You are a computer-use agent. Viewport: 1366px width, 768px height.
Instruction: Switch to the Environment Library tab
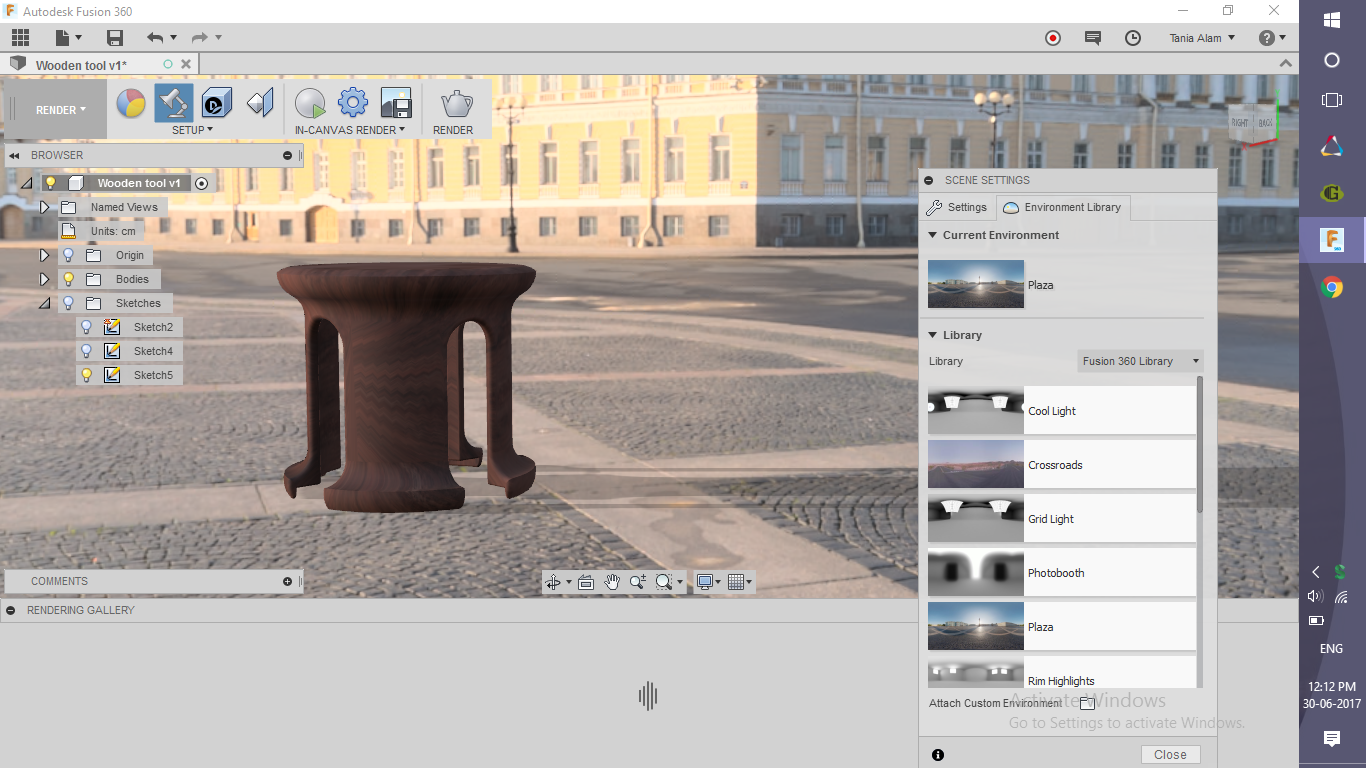coord(1063,207)
